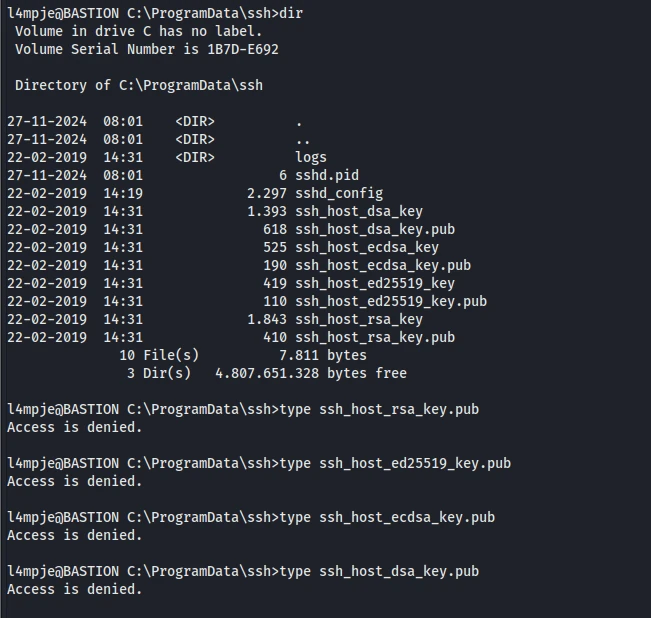Screen dimensions: 651x618
Task: Click the dir command on first line
Action: click(x=291, y=13)
